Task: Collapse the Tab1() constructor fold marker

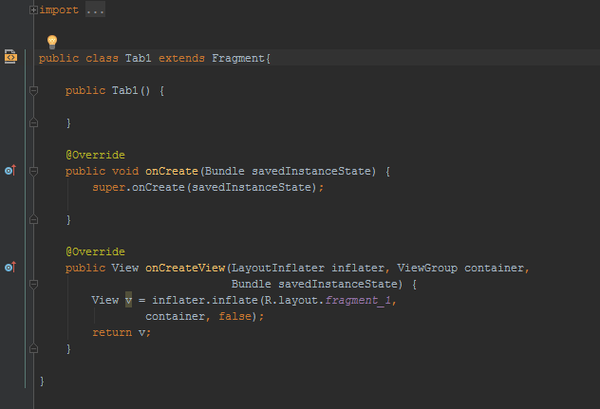Action: point(34,90)
